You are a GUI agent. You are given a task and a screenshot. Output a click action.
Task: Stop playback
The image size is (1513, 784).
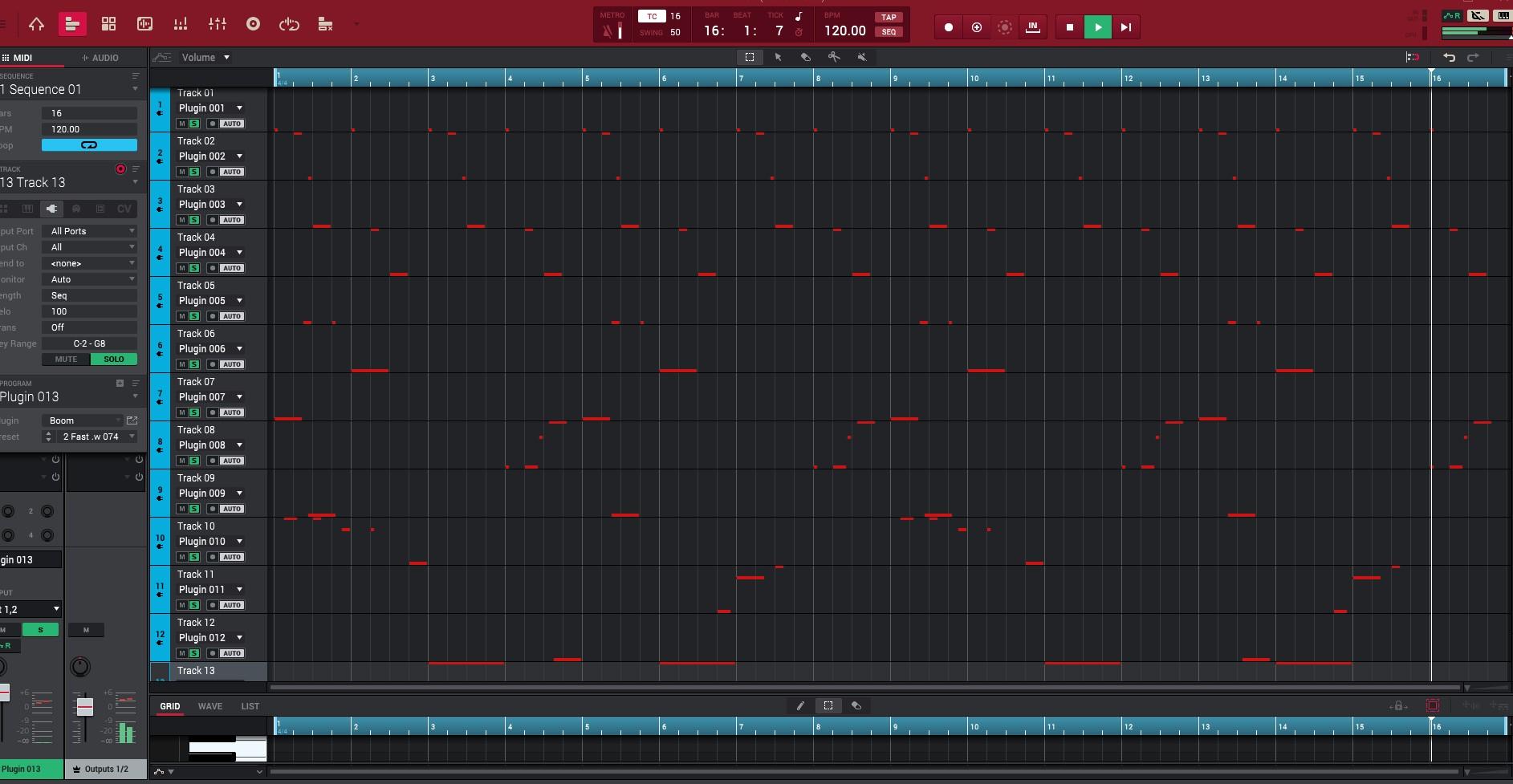coord(1069,27)
